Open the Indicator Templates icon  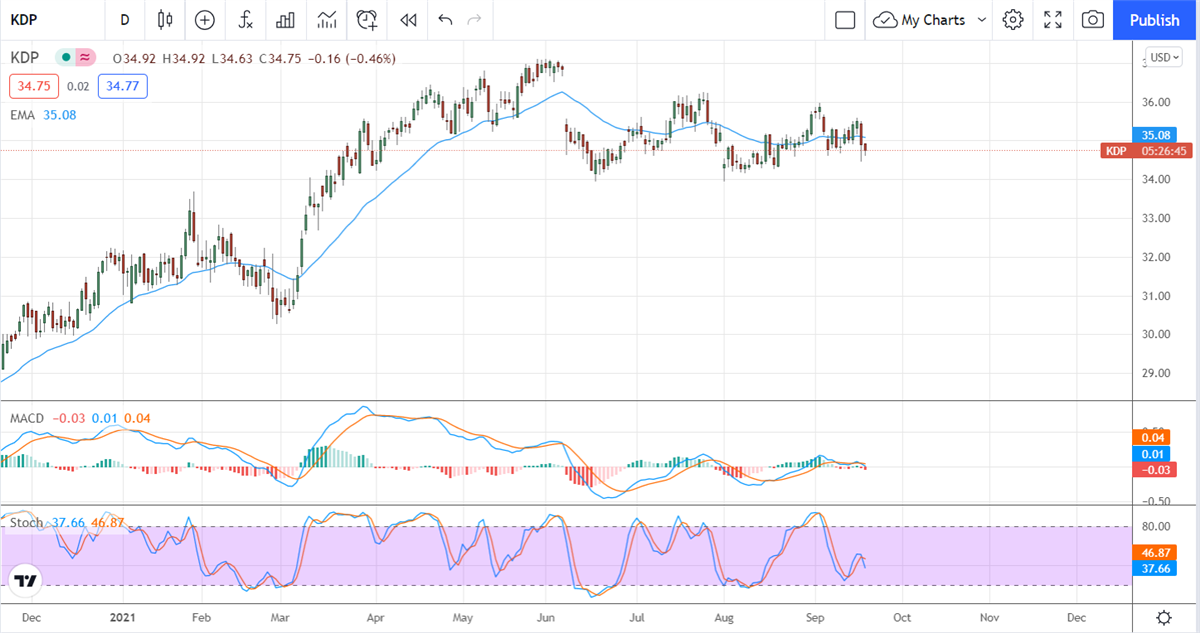click(x=327, y=20)
